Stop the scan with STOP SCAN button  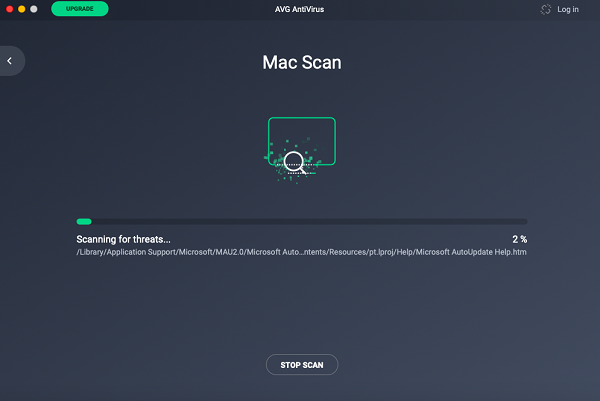[x=302, y=365]
